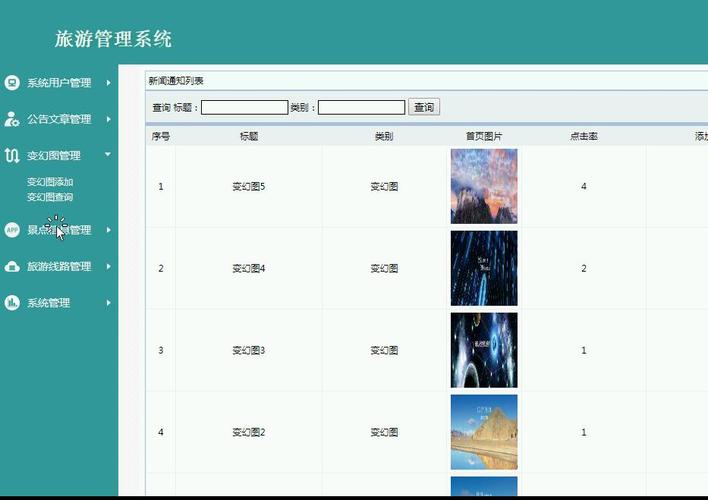This screenshot has height=500, width=708.
Task: Click the 类别 column header
Action: click(x=384, y=136)
